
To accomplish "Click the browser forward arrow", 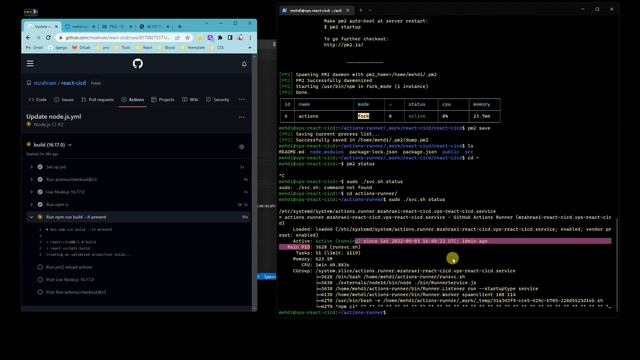I will (38, 38).
